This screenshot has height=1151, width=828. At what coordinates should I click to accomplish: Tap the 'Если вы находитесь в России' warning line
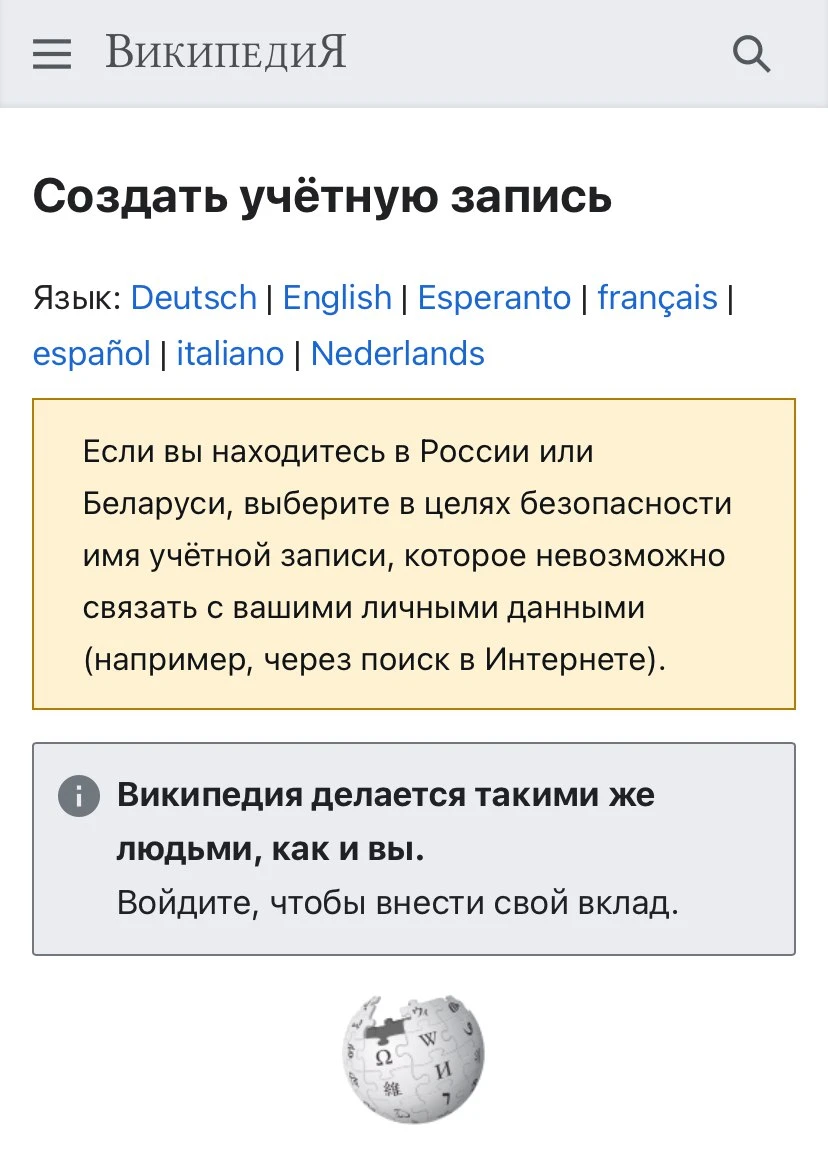(338, 452)
